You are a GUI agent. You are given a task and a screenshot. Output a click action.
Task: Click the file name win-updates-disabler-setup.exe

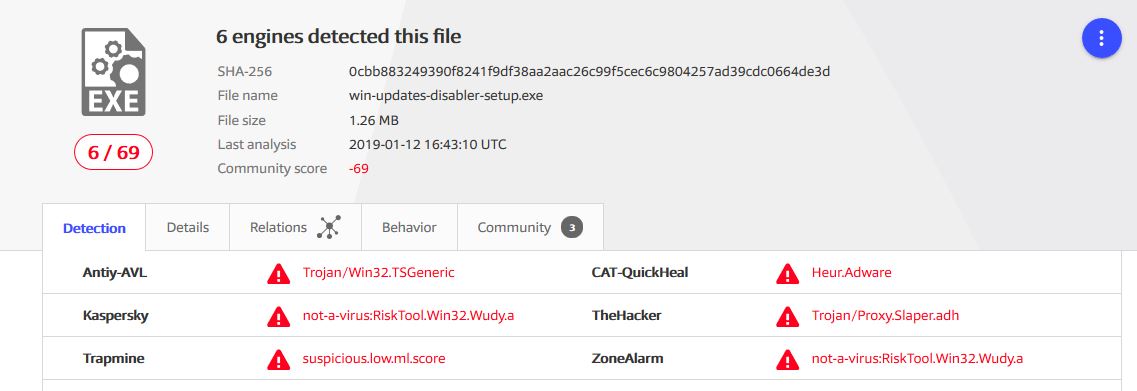pos(445,95)
